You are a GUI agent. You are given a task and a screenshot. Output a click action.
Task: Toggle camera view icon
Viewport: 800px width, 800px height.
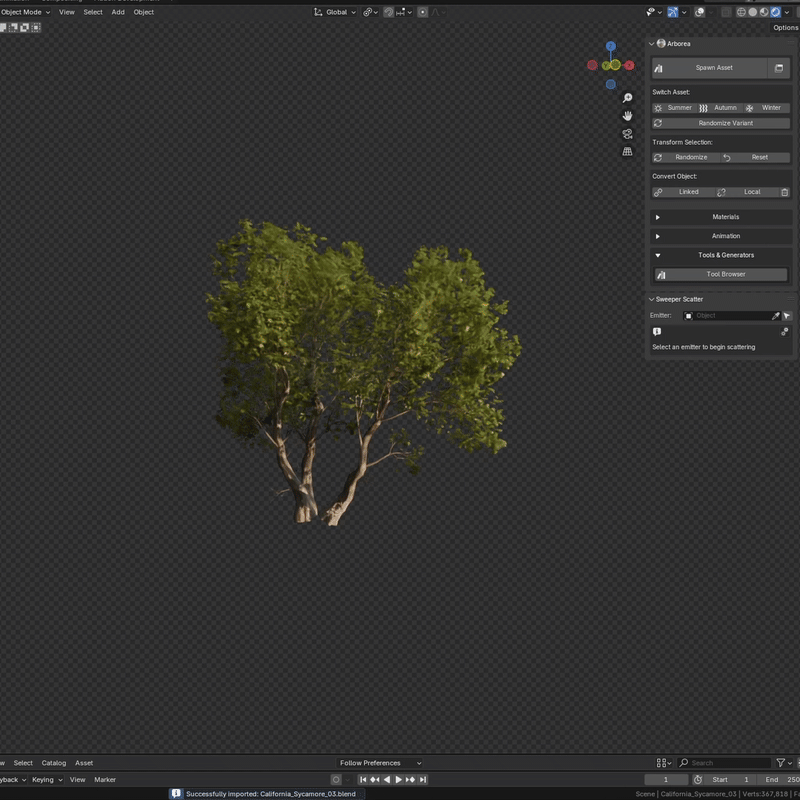[x=628, y=134]
